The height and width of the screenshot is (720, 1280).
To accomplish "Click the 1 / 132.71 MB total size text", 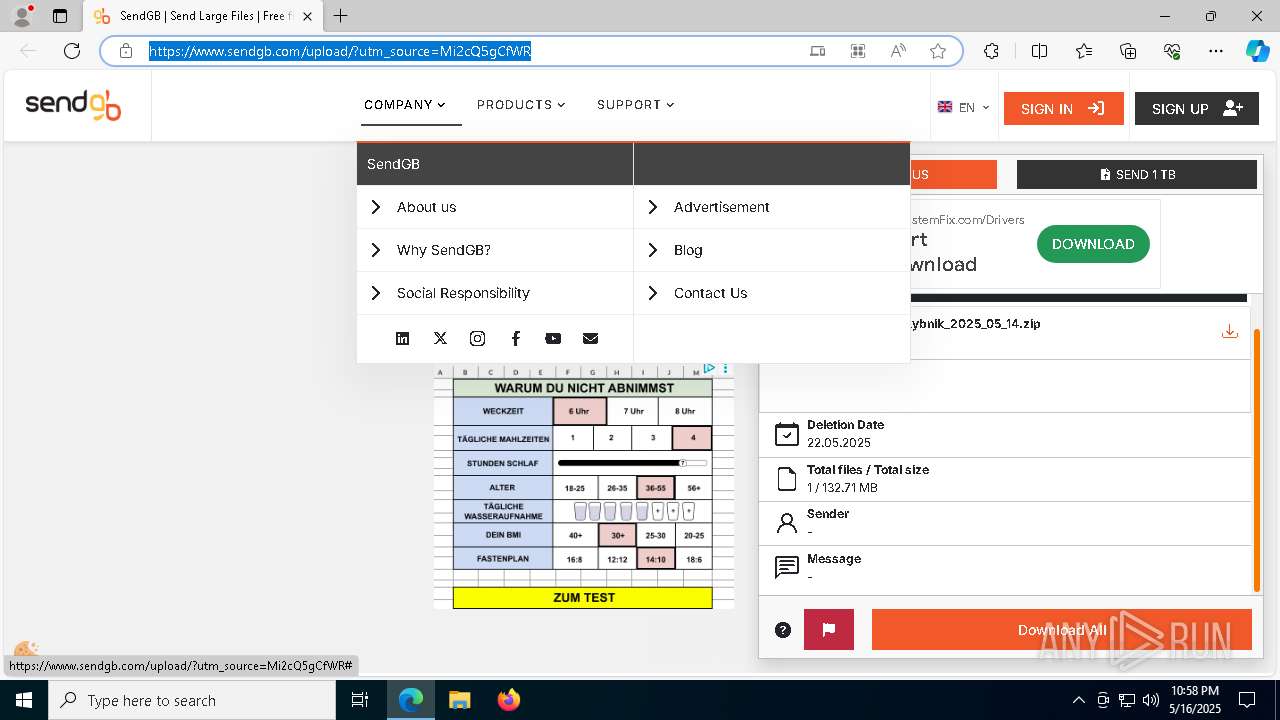I will click(x=842, y=488).
